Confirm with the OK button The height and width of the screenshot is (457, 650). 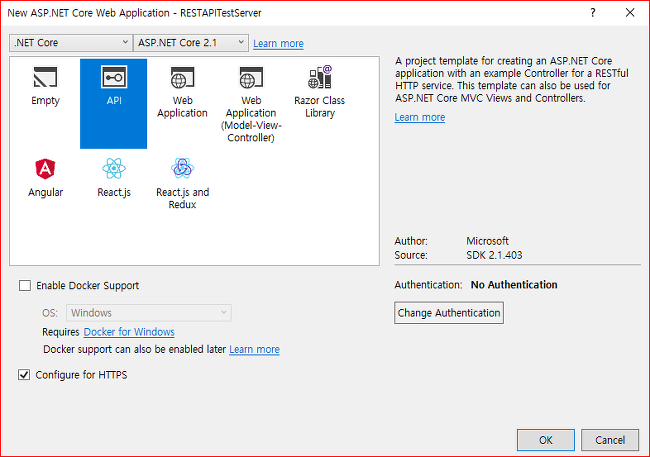(x=546, y=440)
